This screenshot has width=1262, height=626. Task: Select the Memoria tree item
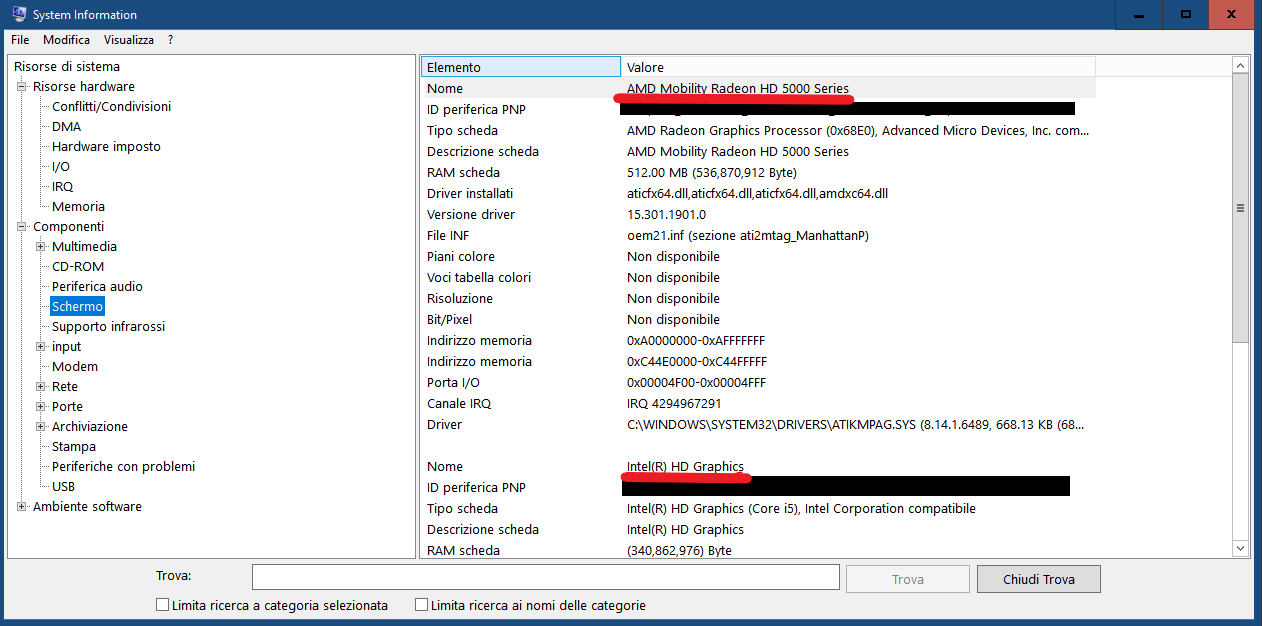tap(78, 207)
